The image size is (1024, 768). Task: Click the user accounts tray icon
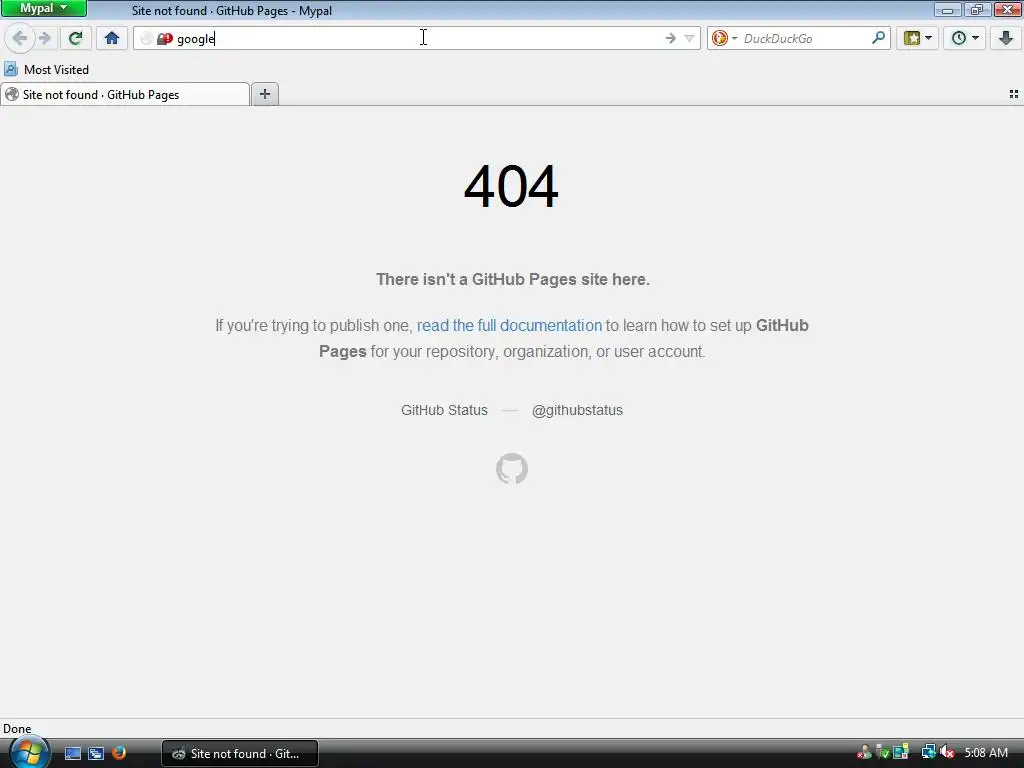click(x=864, y=752)
